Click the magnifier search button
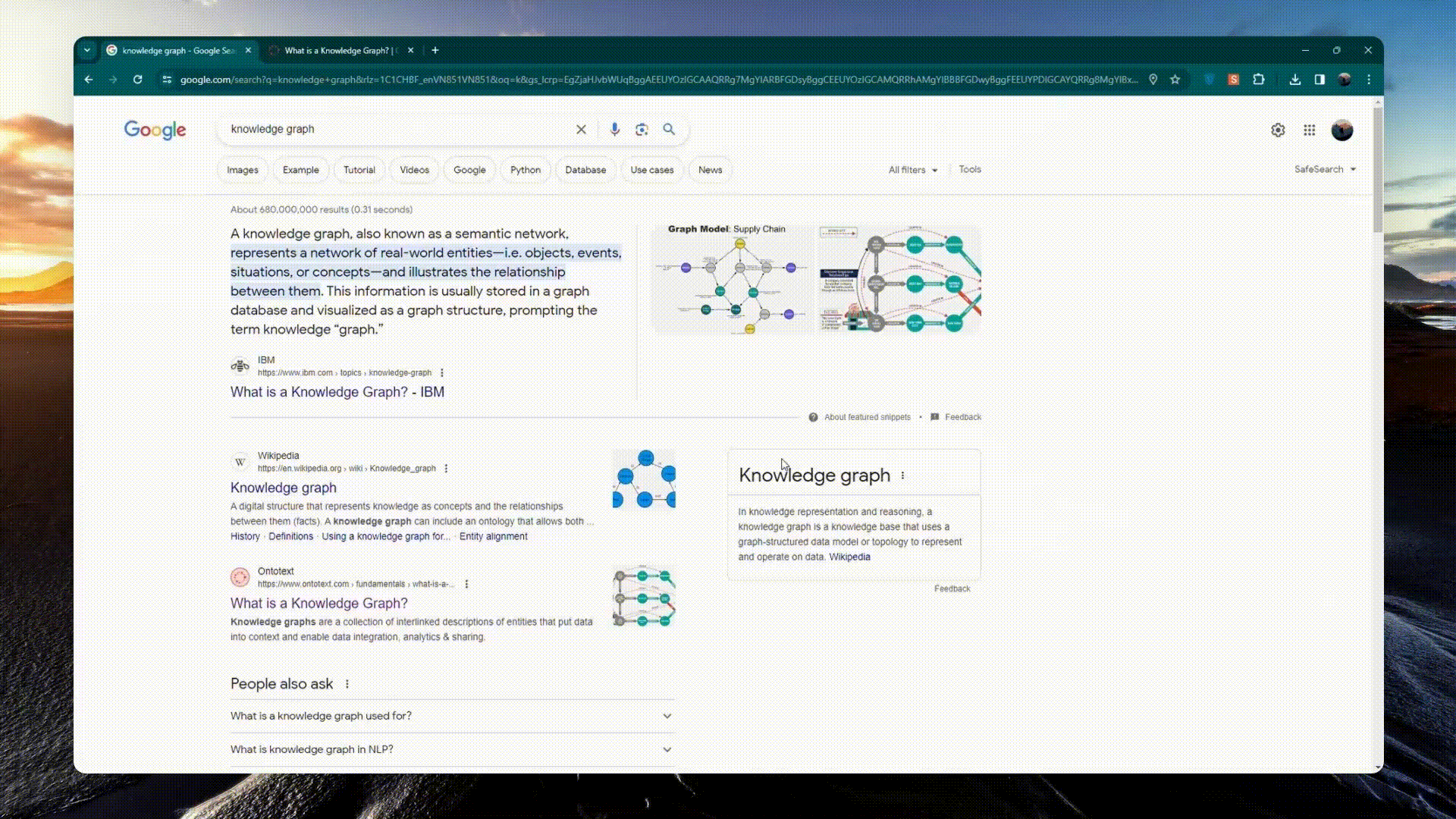This screenshot has height=819, width=1456. (669, 130)
